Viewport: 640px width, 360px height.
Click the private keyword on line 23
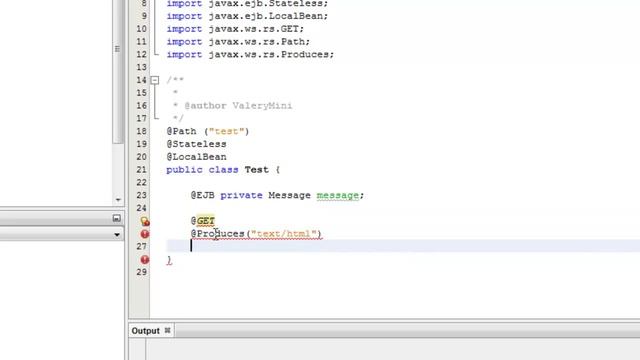pos(241,196)
